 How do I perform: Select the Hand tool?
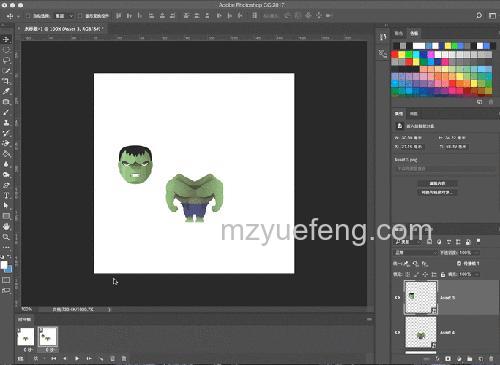[x=6, y=227]
